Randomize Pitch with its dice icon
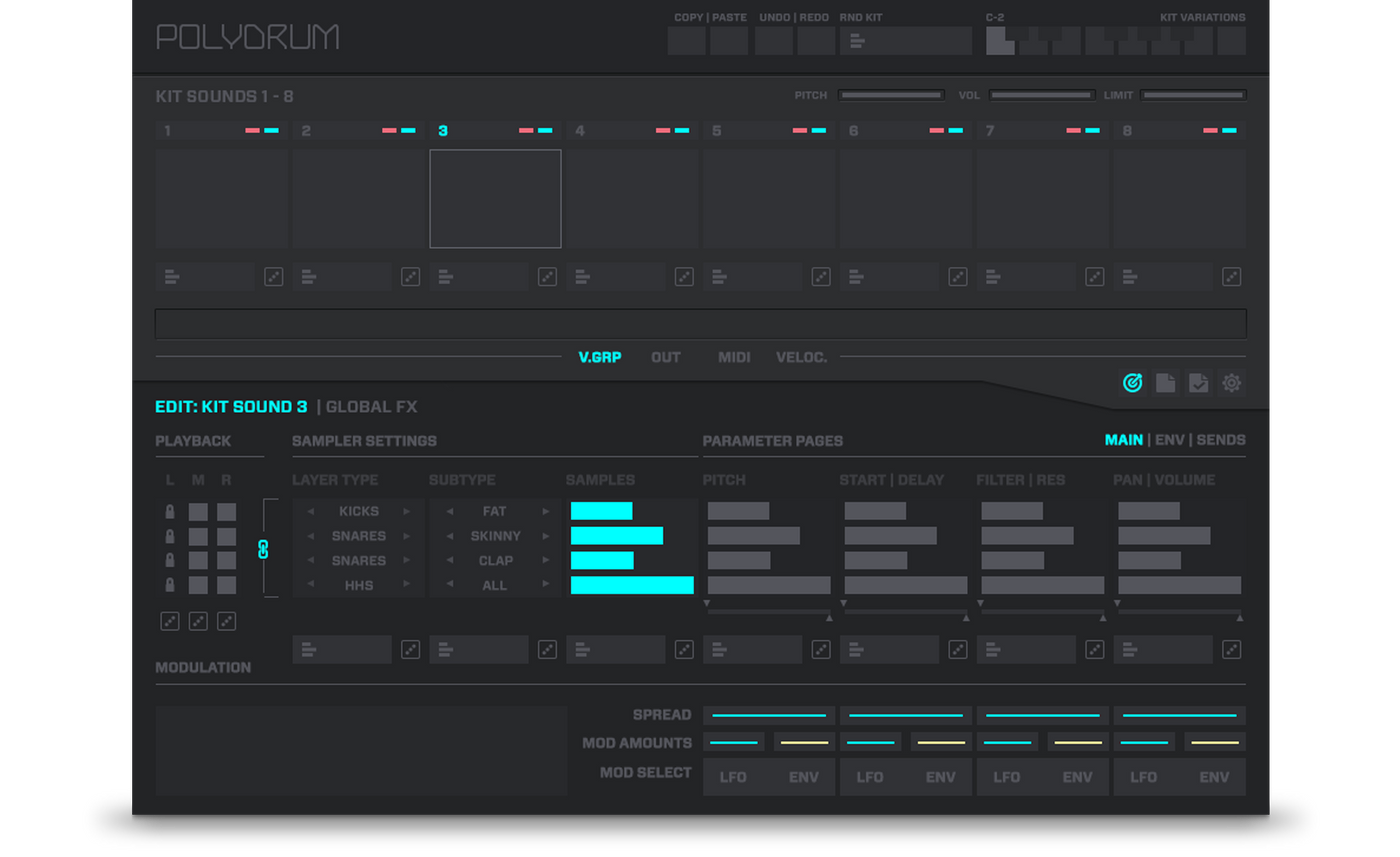This screenshot has width=1400, height=857. click(x=821, y=650)
